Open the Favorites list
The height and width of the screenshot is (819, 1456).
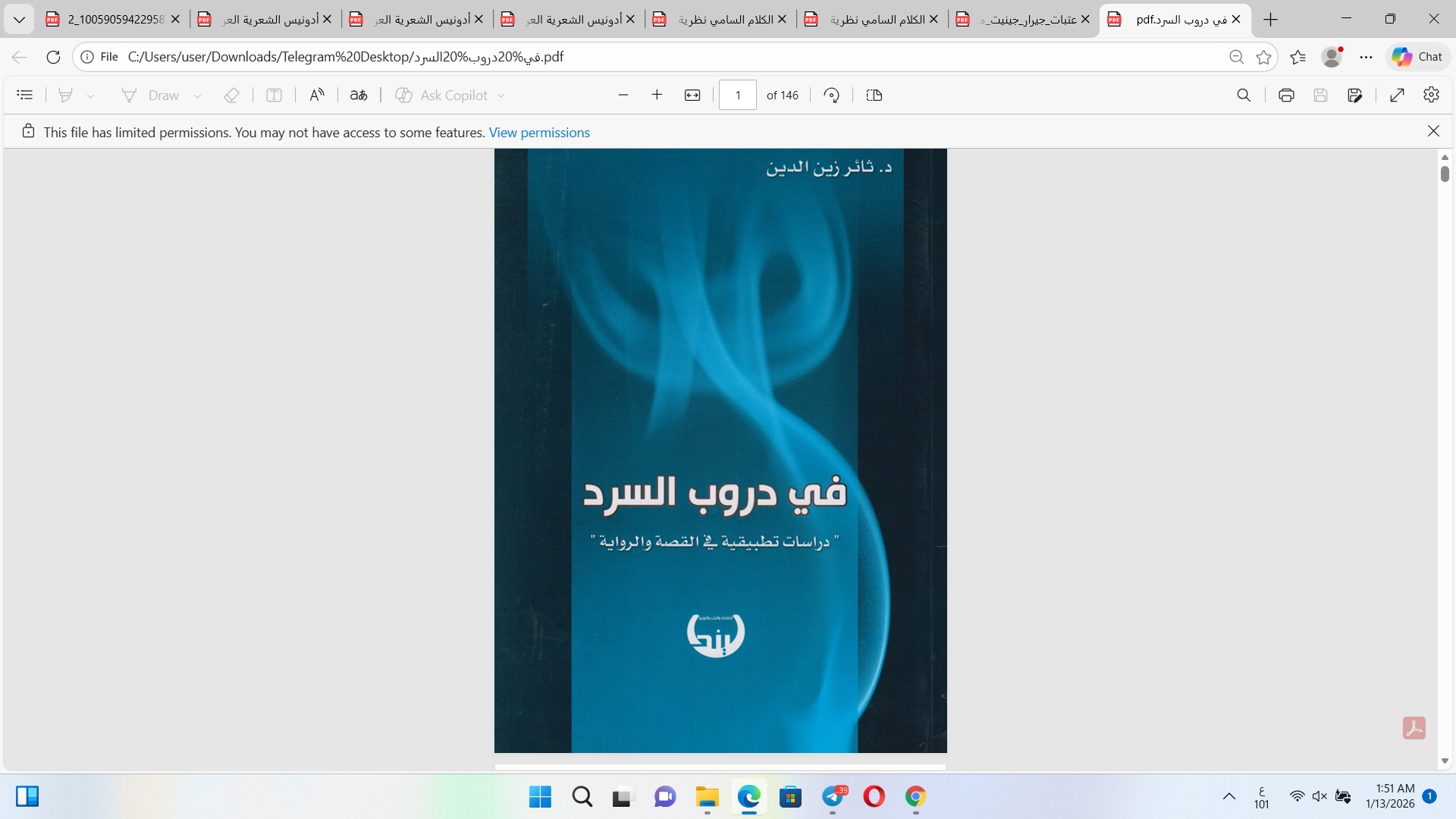(1298, 57)
